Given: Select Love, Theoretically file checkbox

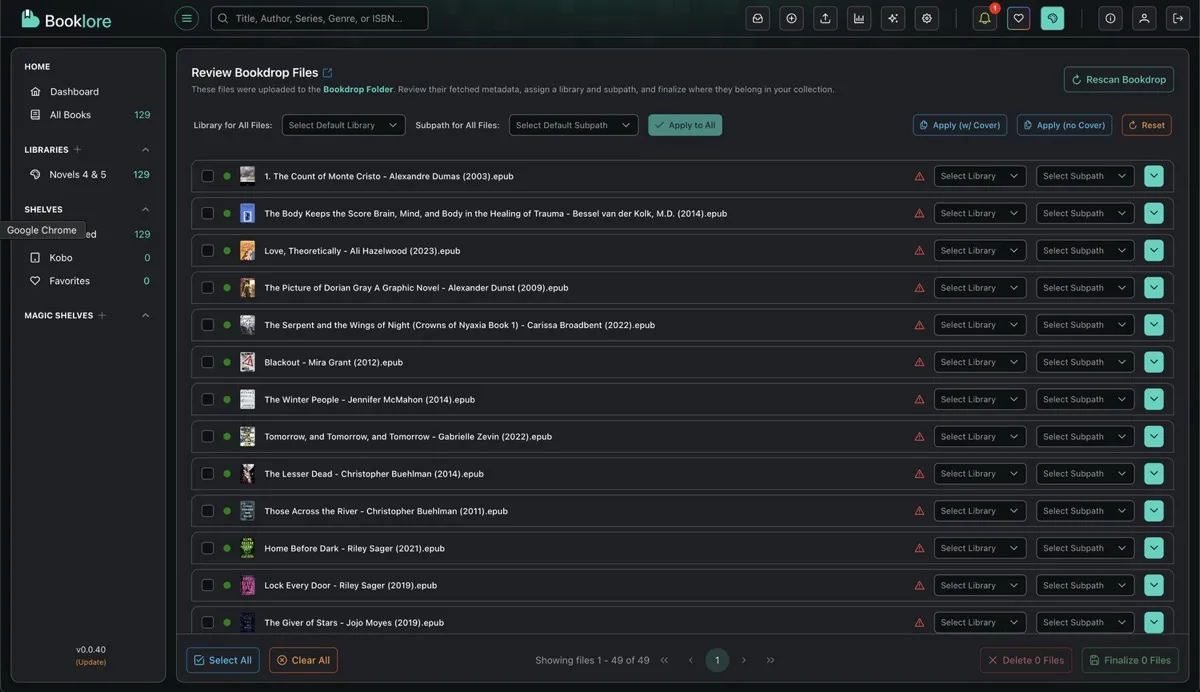Looking at the screenshot, I should tap(208, 250).
